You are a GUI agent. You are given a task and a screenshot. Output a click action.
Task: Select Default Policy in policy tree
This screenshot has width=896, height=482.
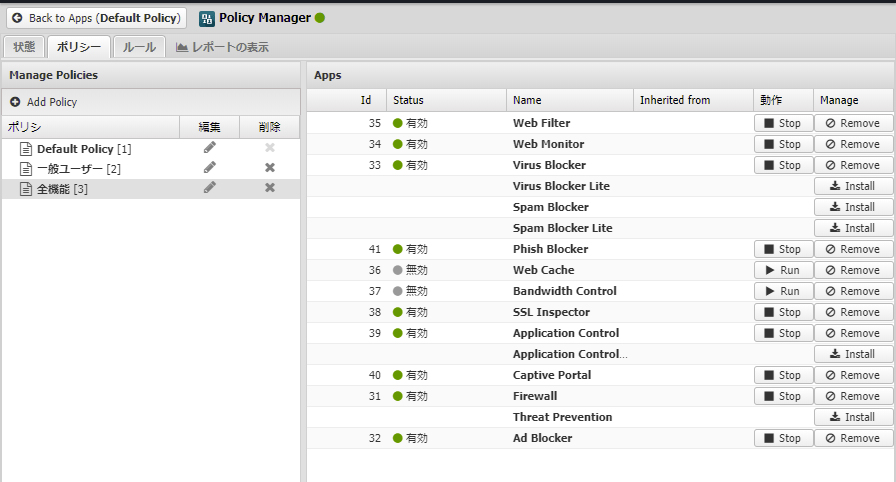coord(83,148)
